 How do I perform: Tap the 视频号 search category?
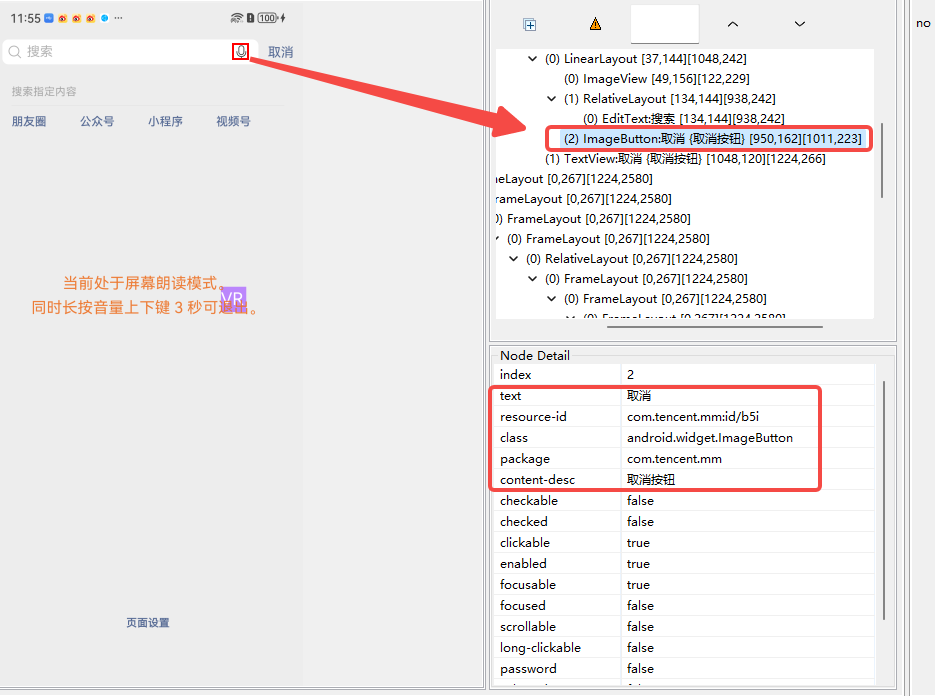point(233,122)
